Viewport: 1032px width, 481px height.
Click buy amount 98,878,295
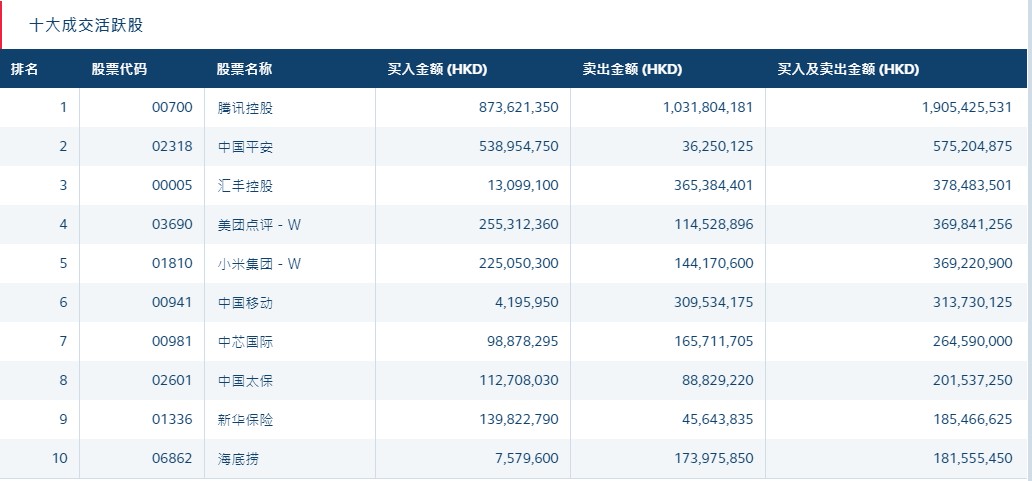click(x=523, y=342)
